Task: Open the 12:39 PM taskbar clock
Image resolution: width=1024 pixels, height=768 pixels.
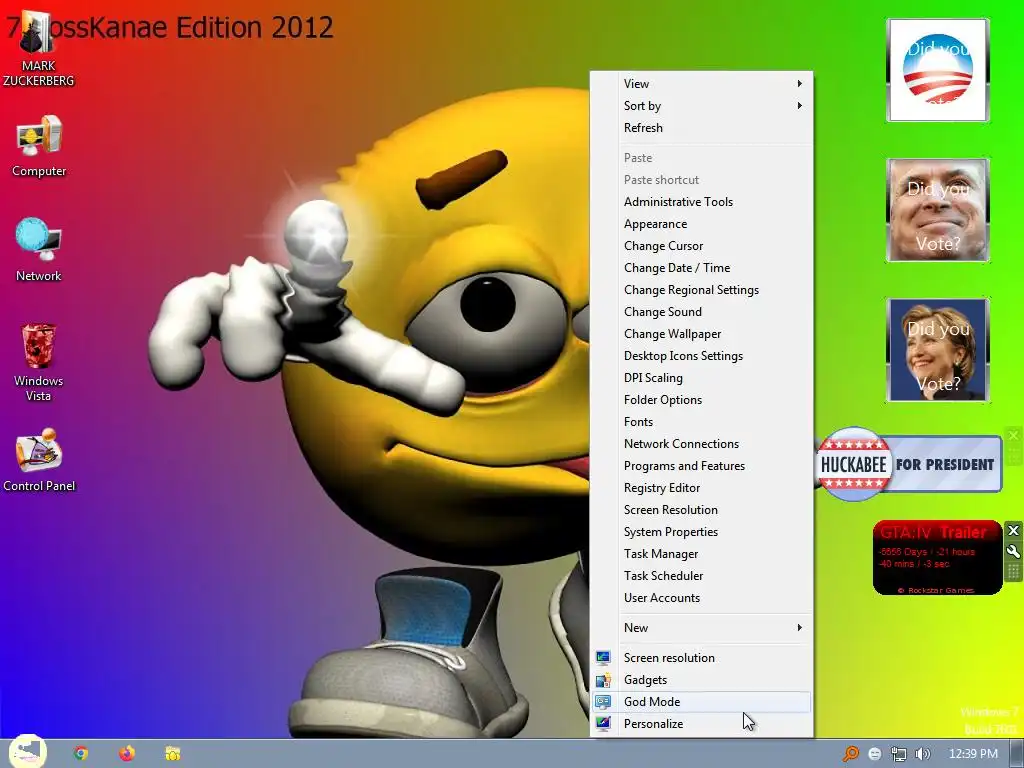Action: click(x=973, y=754)
